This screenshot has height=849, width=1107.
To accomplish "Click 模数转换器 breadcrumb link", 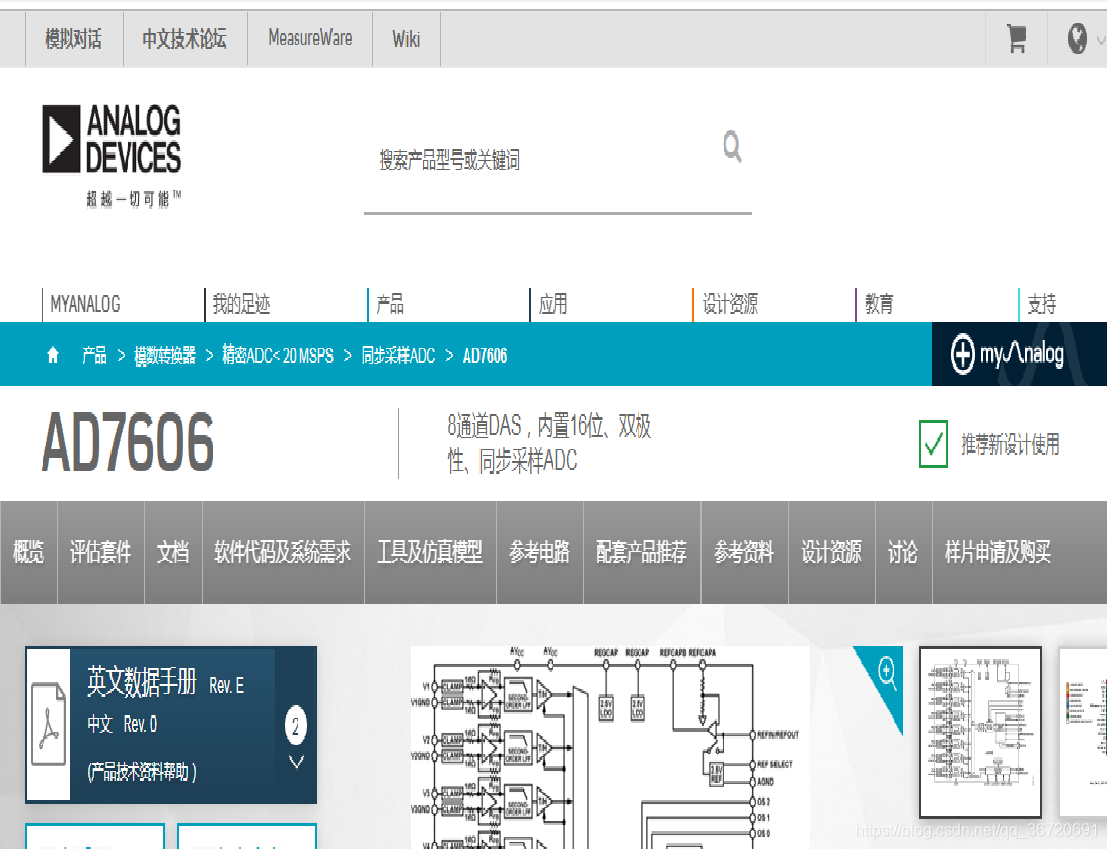I will [x=165, y=355].
